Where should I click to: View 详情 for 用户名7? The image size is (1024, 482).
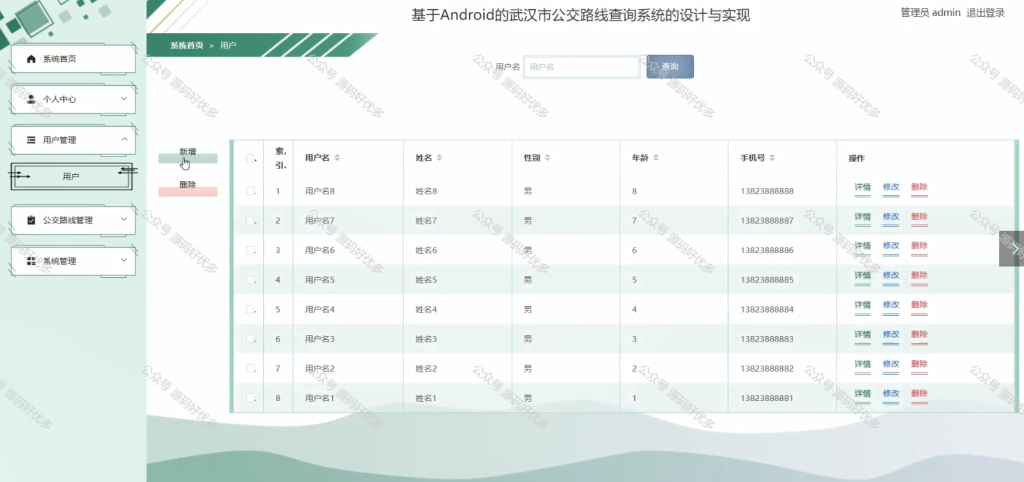[863, 217]
